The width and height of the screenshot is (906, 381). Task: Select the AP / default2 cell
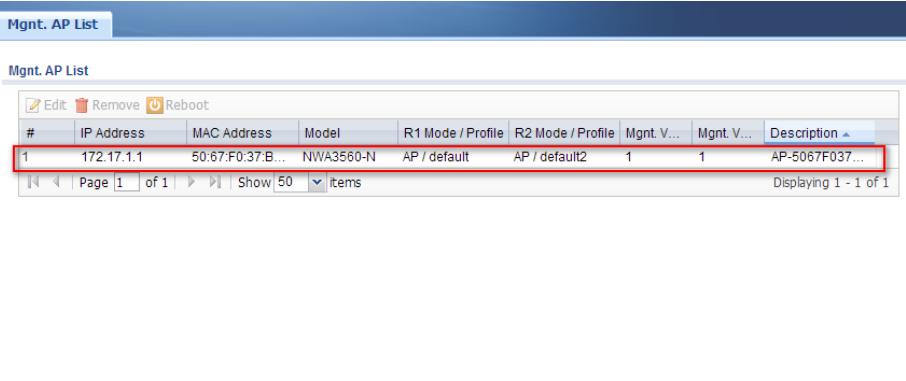click(x=550, y=156)
